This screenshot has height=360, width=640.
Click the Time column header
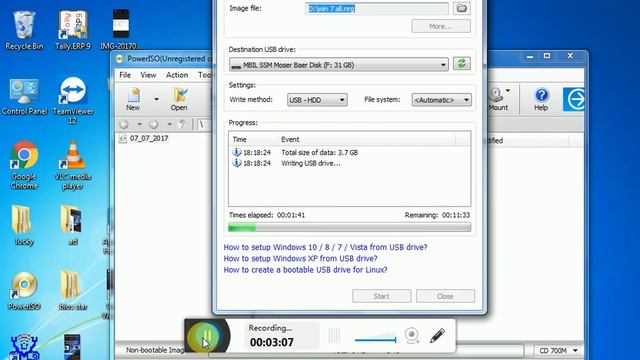pos(253,140)
